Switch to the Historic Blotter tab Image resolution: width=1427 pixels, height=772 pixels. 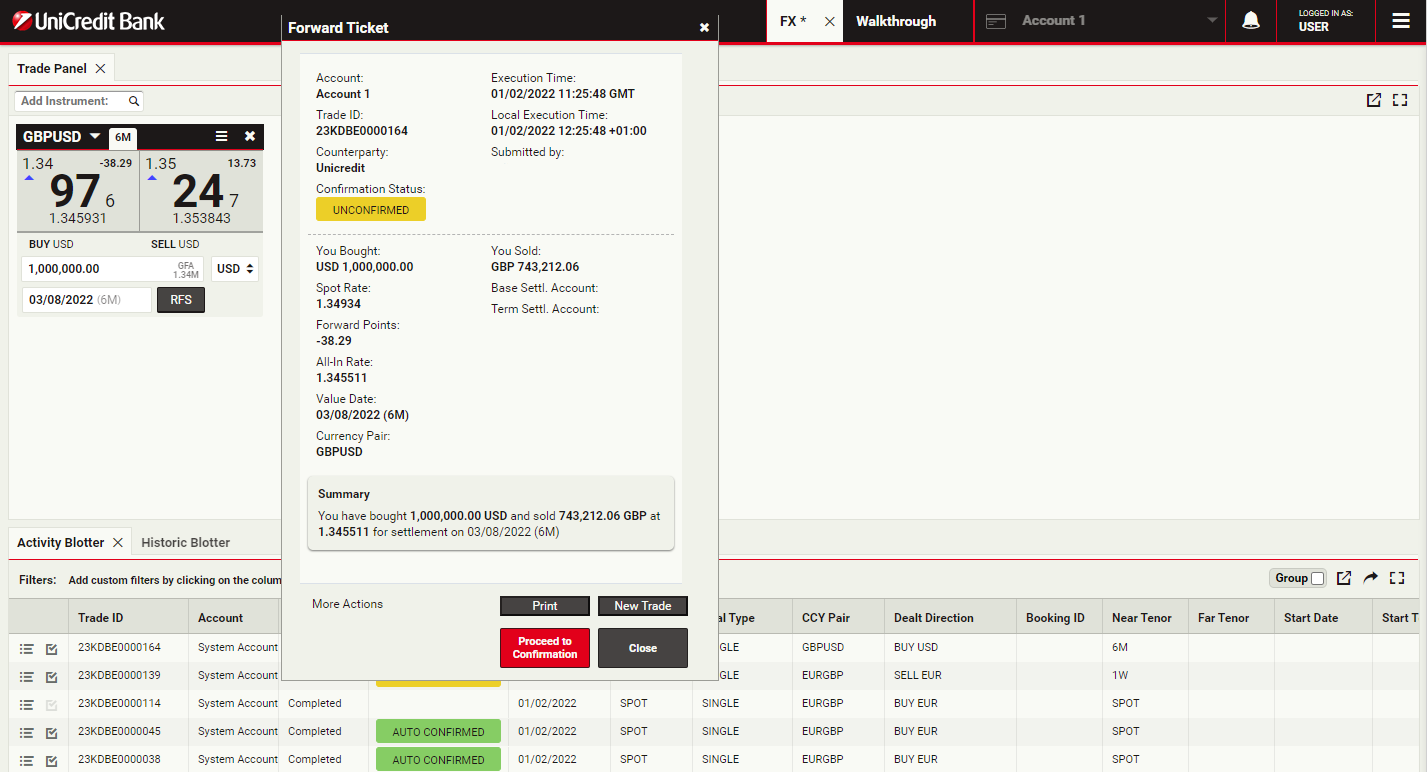coord(185,542)
